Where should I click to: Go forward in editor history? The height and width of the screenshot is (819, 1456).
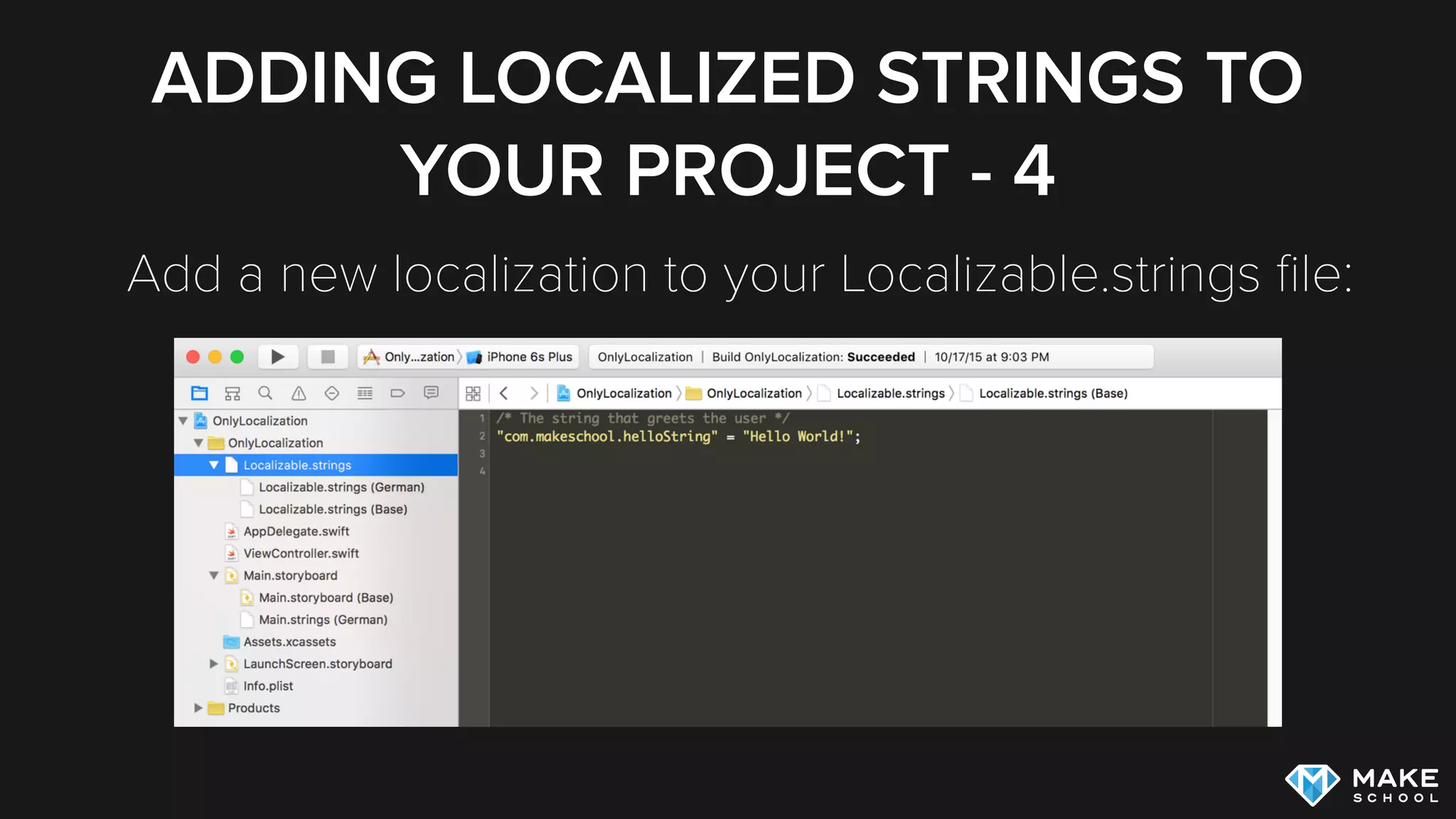click(x=534, y=393)
